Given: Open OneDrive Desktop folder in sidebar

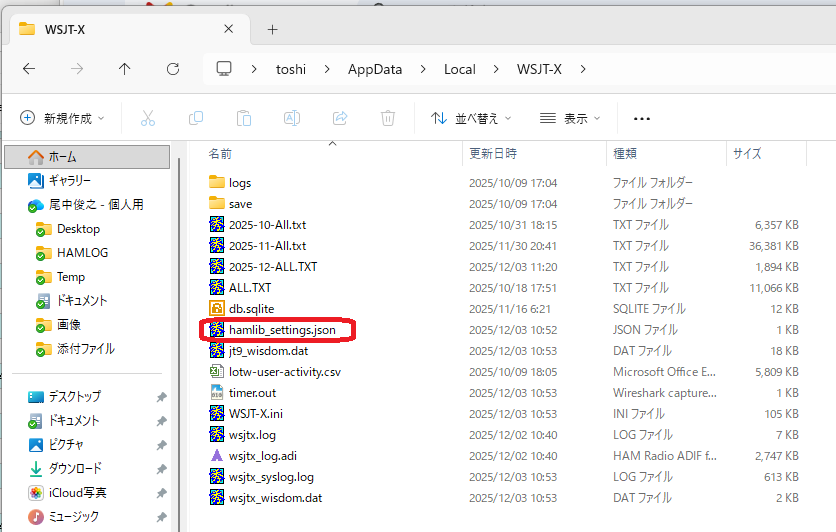Looking at the screenshot, I should point(78,229).
